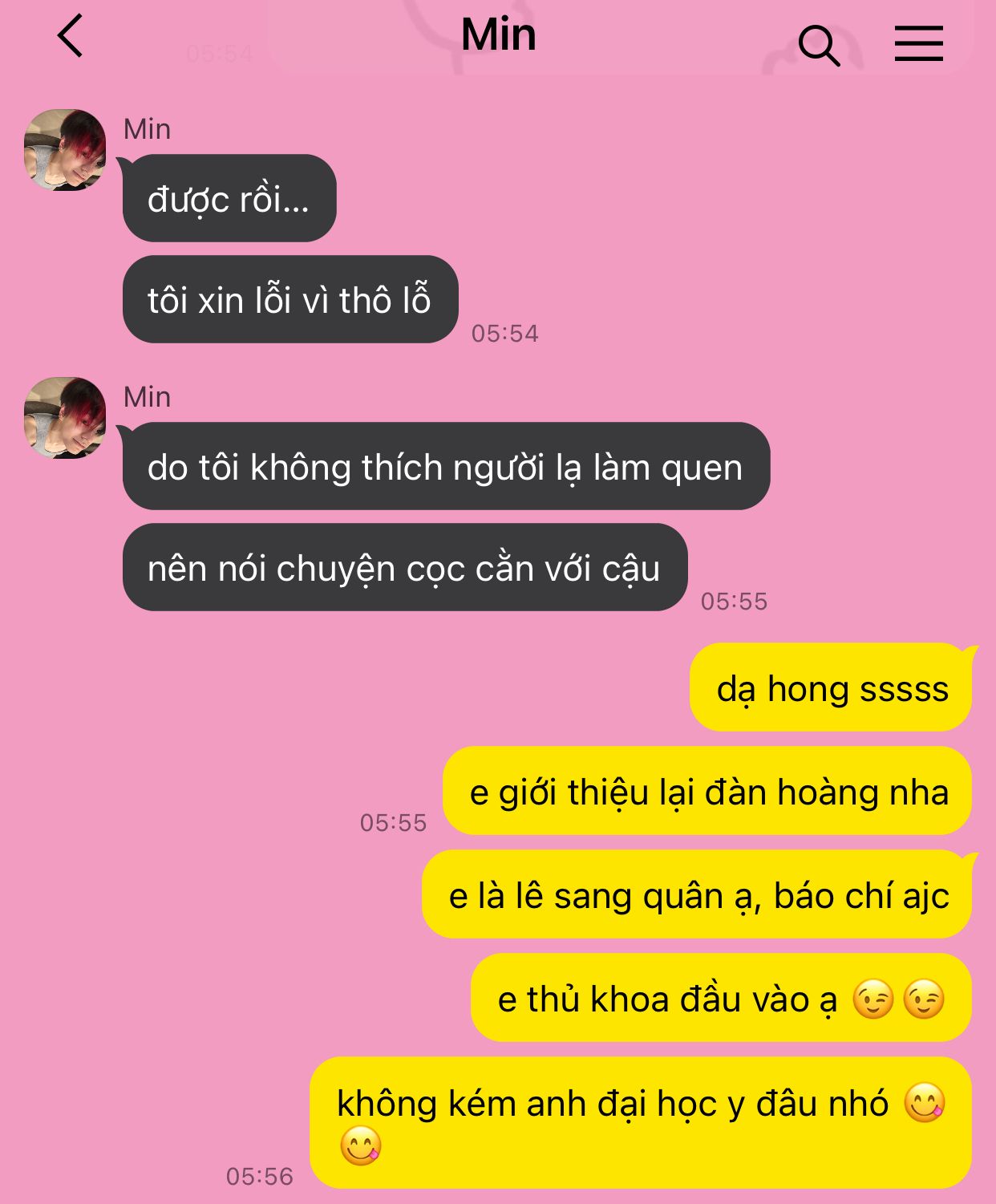The height and width of the screenshot is (1204, 996).
Task: Select the yellow bubble 'dạ hong sssss'
Action: tap(831, 687)
